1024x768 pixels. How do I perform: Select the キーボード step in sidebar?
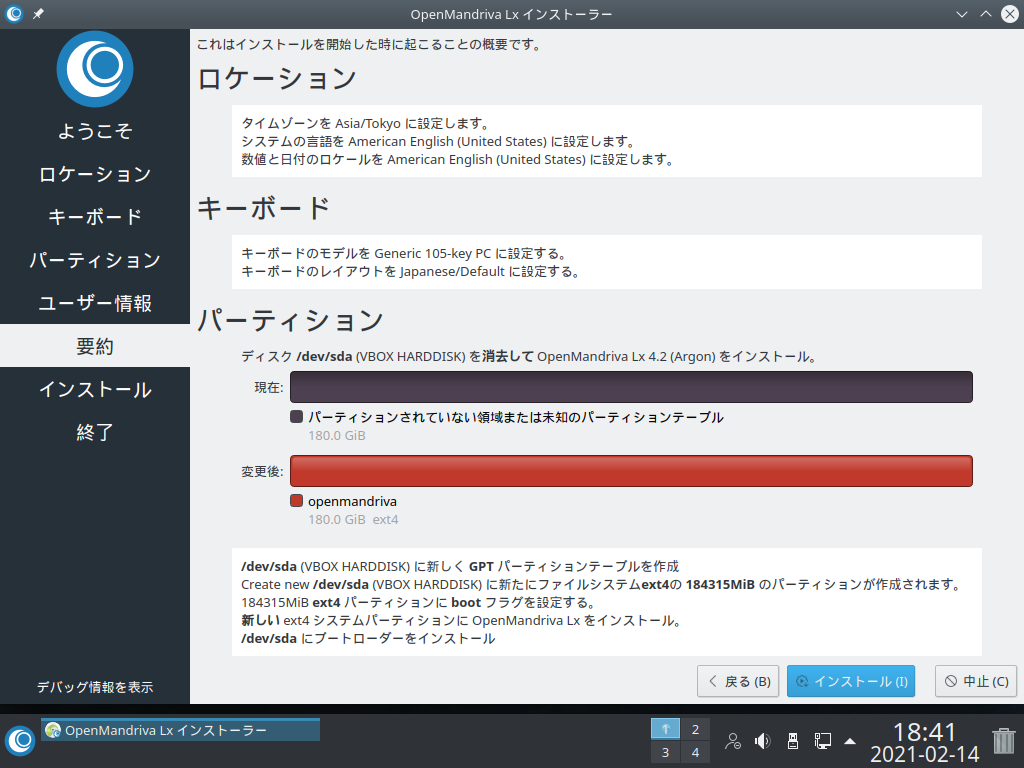click(95, 217)
